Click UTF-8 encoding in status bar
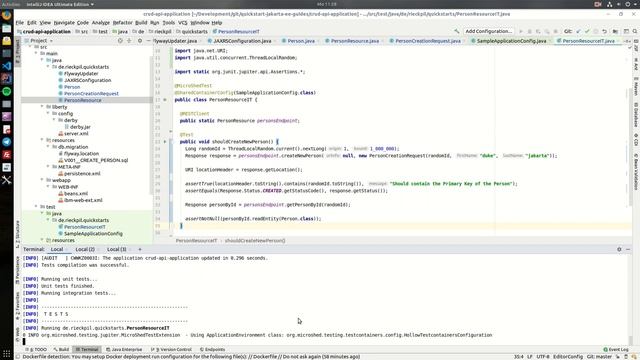 click(x=543, y=357)
